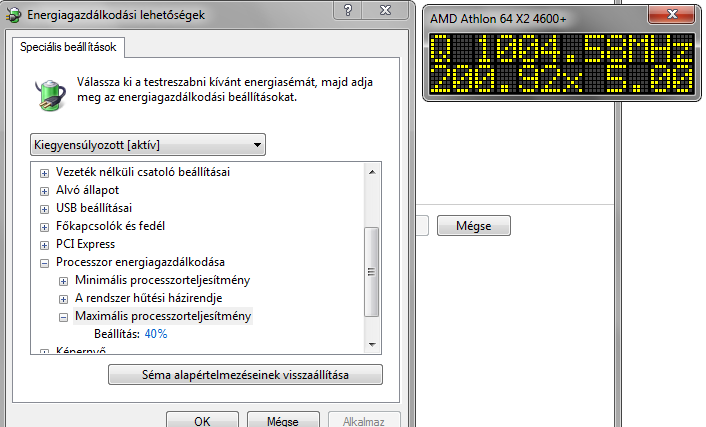Select Főkapcsolók és fedél row

coord(110,226)
